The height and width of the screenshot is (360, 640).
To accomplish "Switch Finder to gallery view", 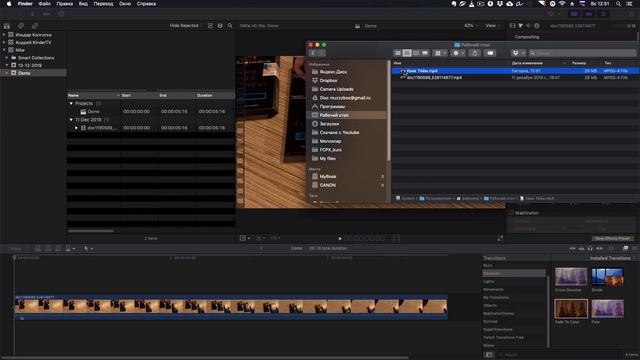I will (x=425, y=53).
